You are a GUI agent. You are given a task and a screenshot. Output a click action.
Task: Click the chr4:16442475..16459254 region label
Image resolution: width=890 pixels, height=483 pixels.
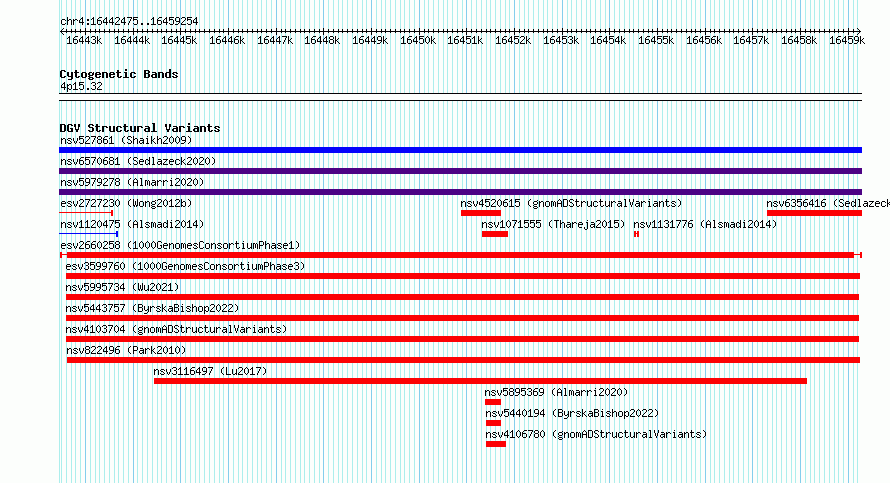[129, 21]
